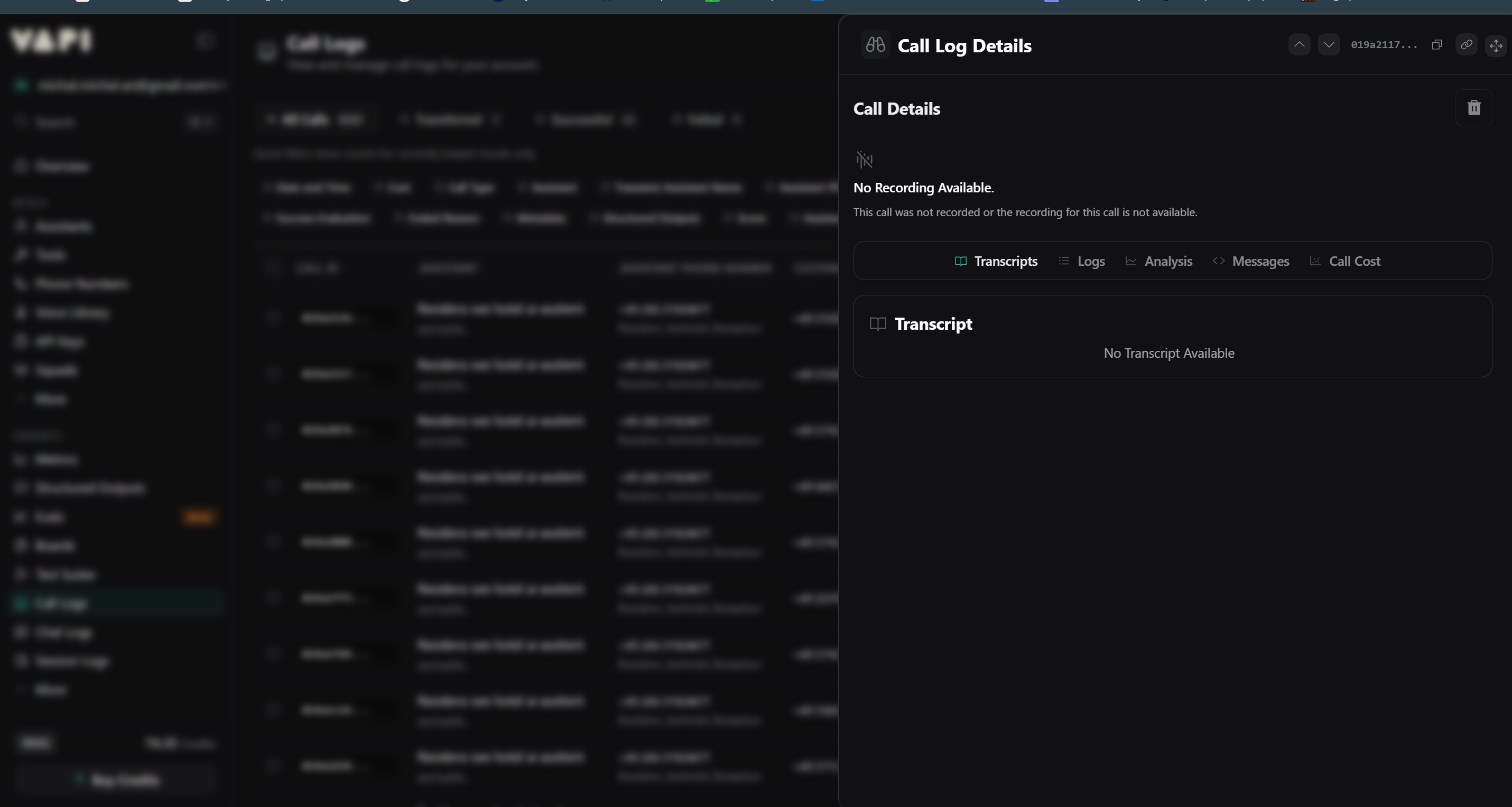The width and height of the screenshot is (1512, 807).
Task: Open the Messages tab
Action: tap(1251, 261)
